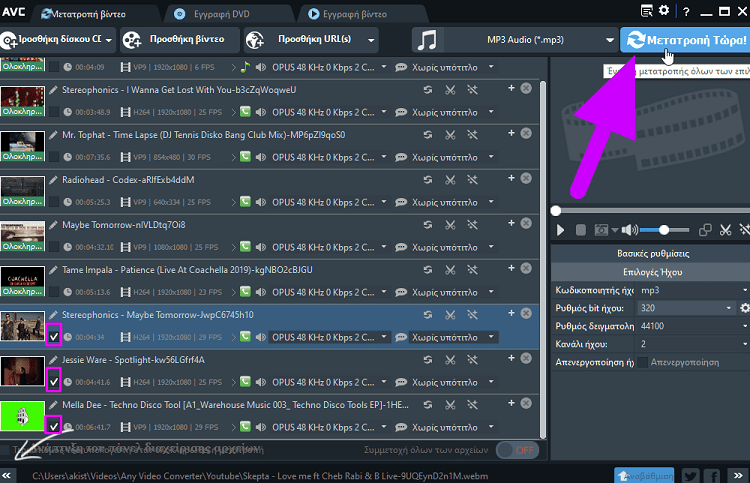The height and width of the screenshot is (483, 750).
Task: Open the Επιλογές Ήχου section
Action: (x=651, y=272)
